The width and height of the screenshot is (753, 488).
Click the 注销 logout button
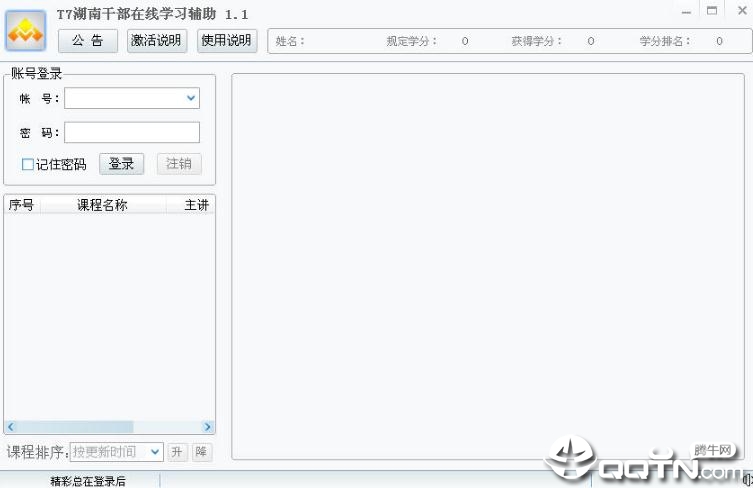coord(179,164)
